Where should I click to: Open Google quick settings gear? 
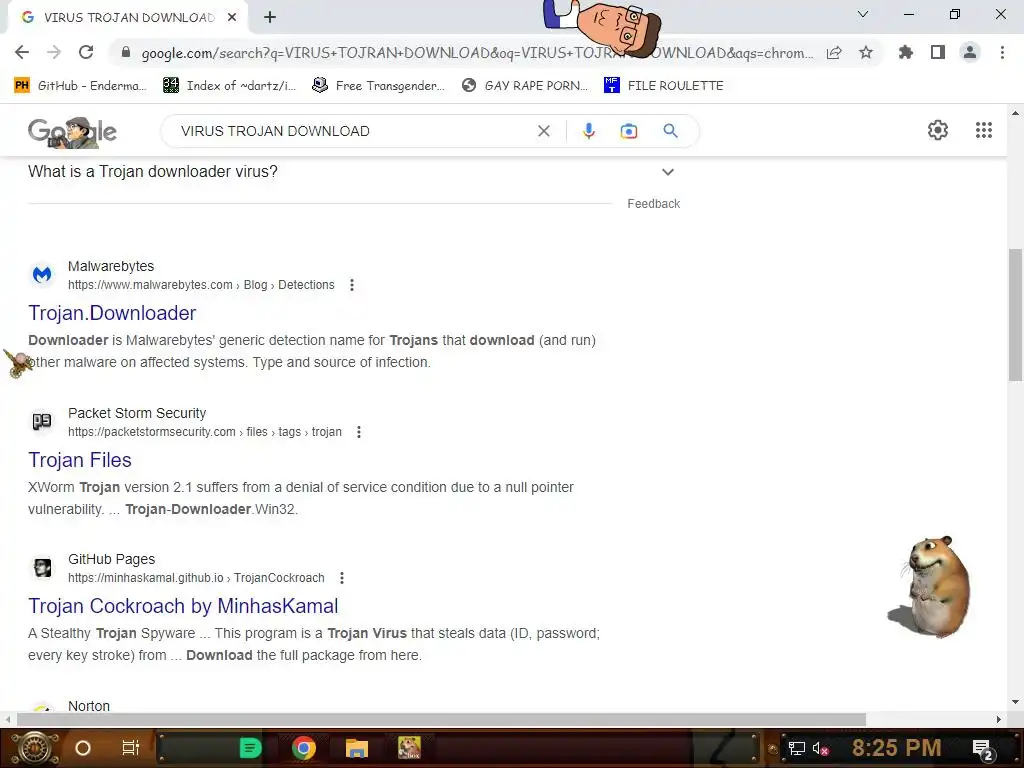pos(938,130)
